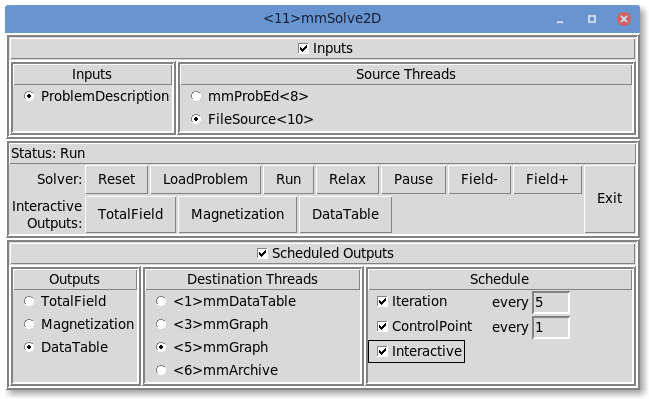The image size is (649, 399).
Task: Close the mmSolve2D window
Action: [624, 19]
